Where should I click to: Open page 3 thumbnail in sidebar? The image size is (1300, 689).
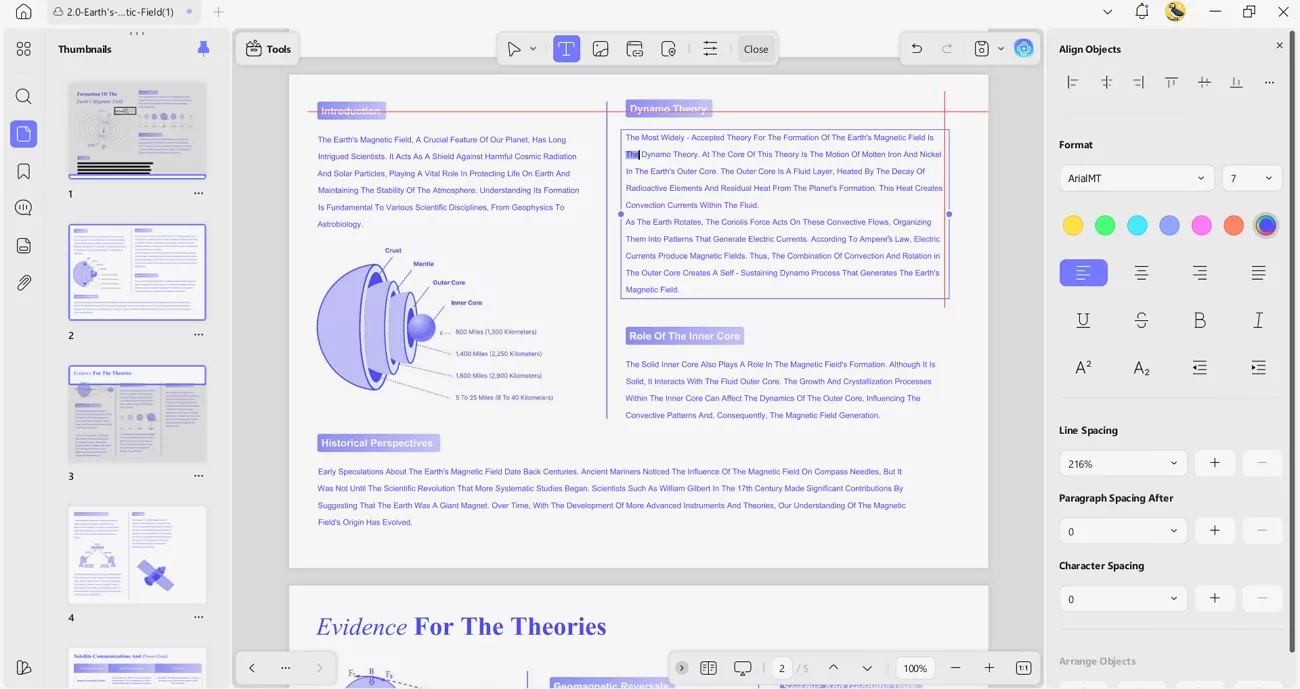coord(137,413)
